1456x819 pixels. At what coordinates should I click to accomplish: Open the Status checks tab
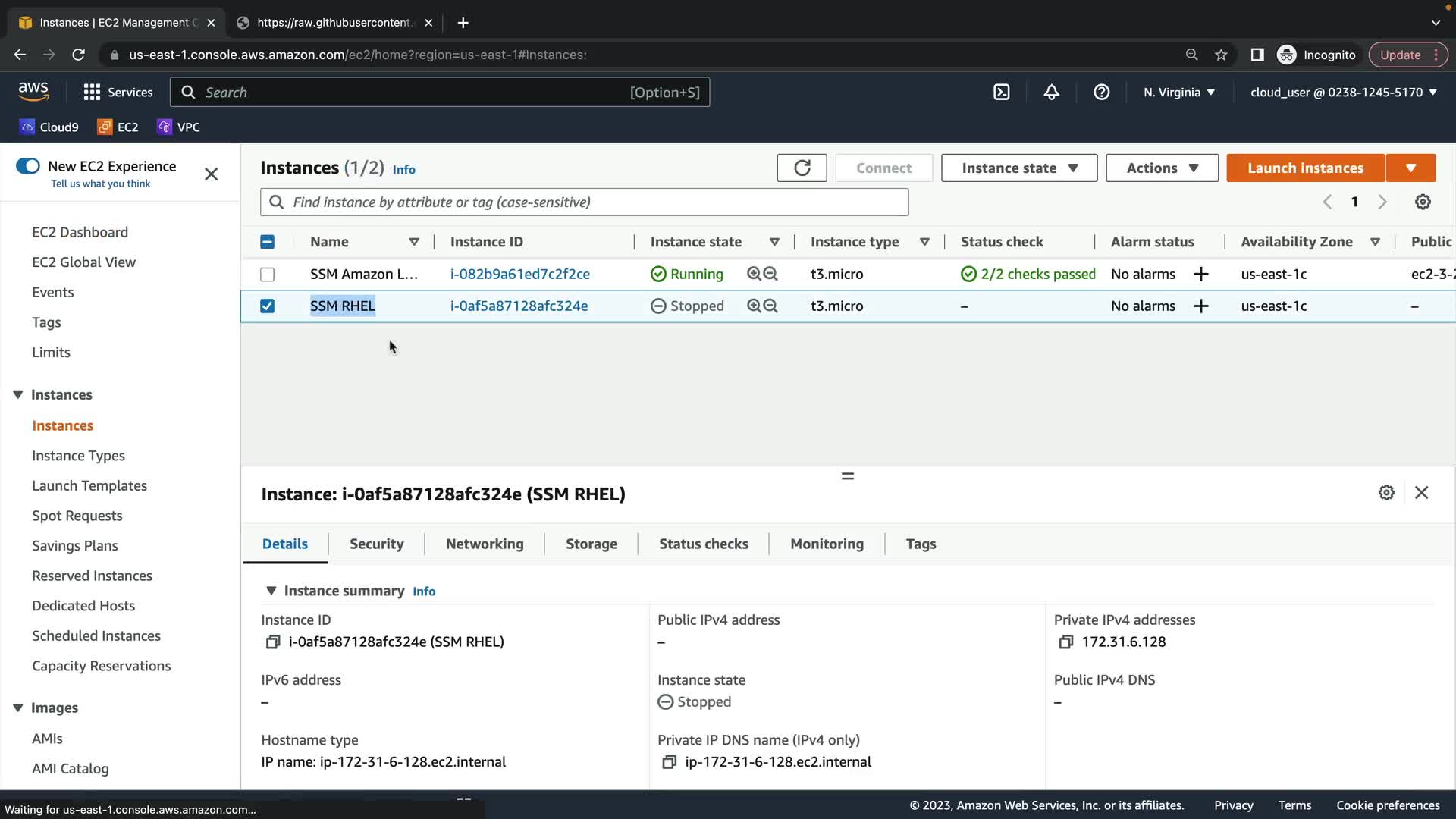click(x=703, y=544)
